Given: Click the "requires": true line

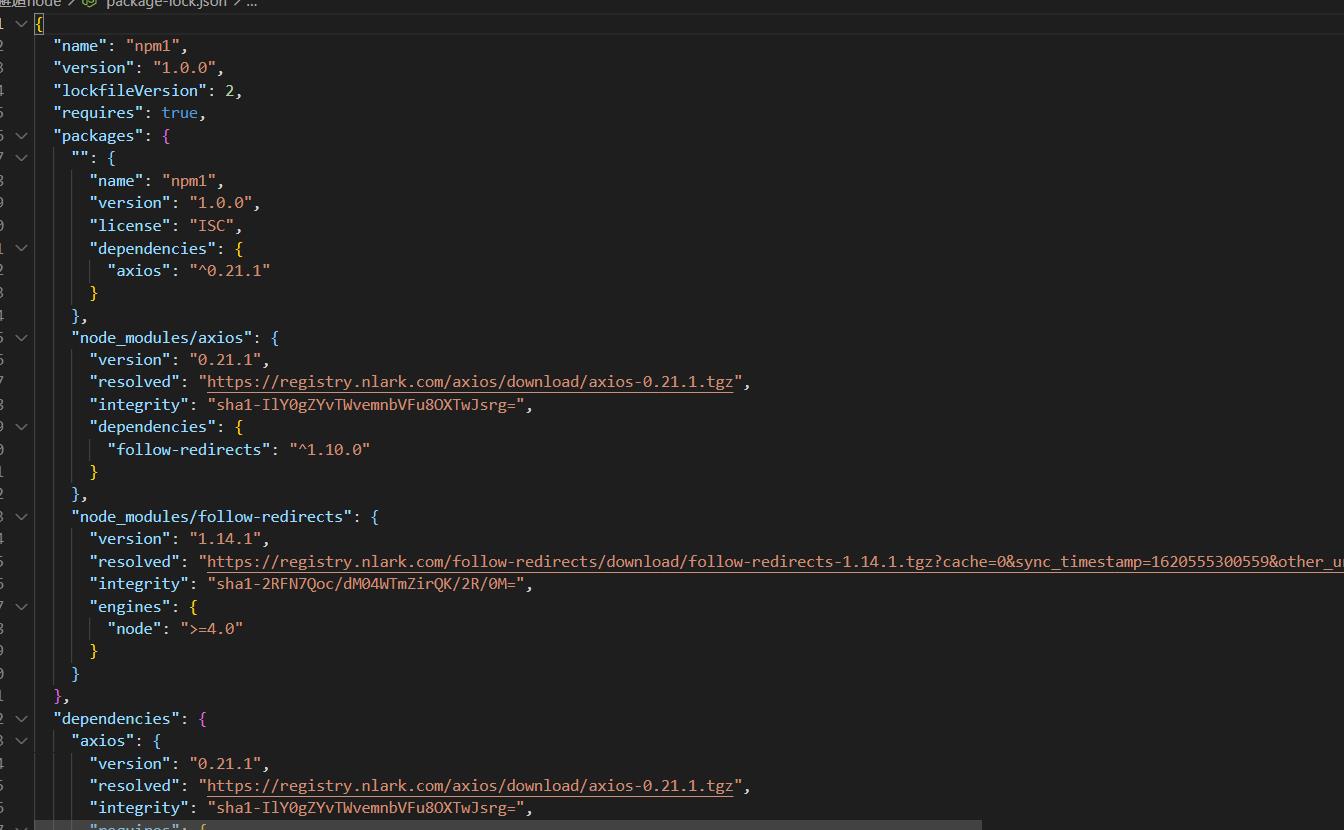Looking at the screenshot, I should pos(129,112).
